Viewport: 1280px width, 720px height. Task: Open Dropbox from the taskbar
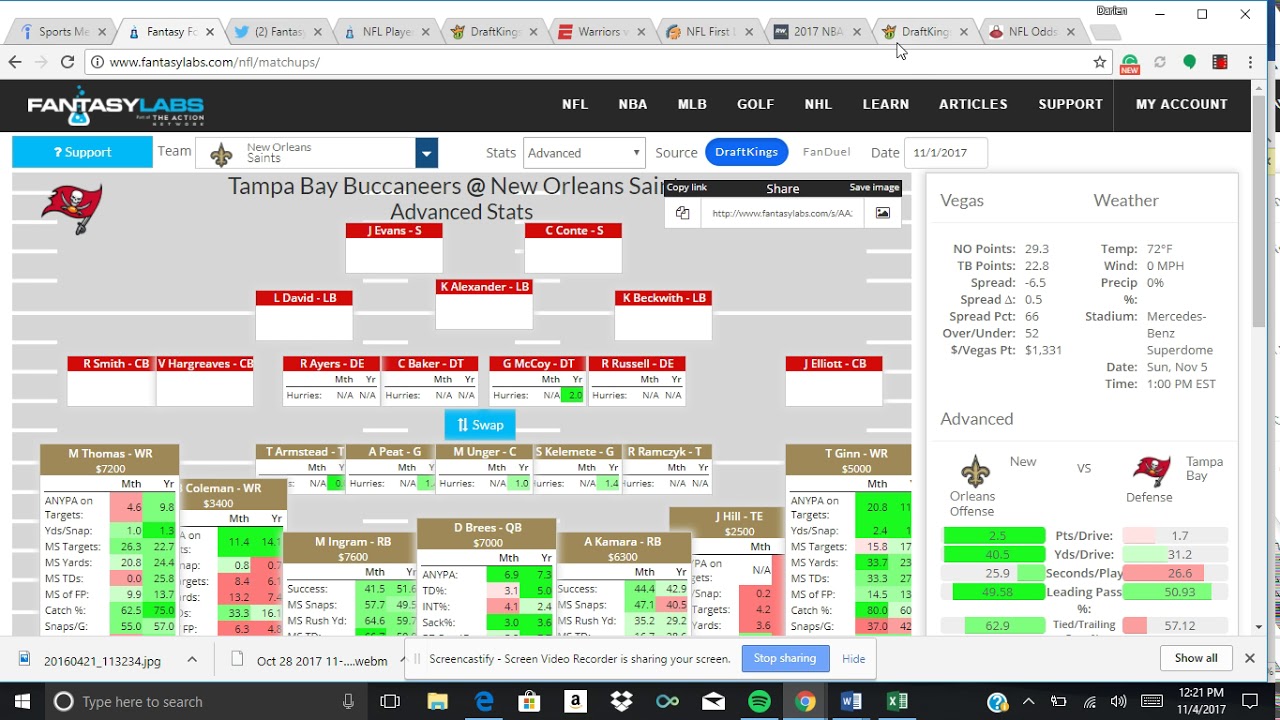point(621,701)
